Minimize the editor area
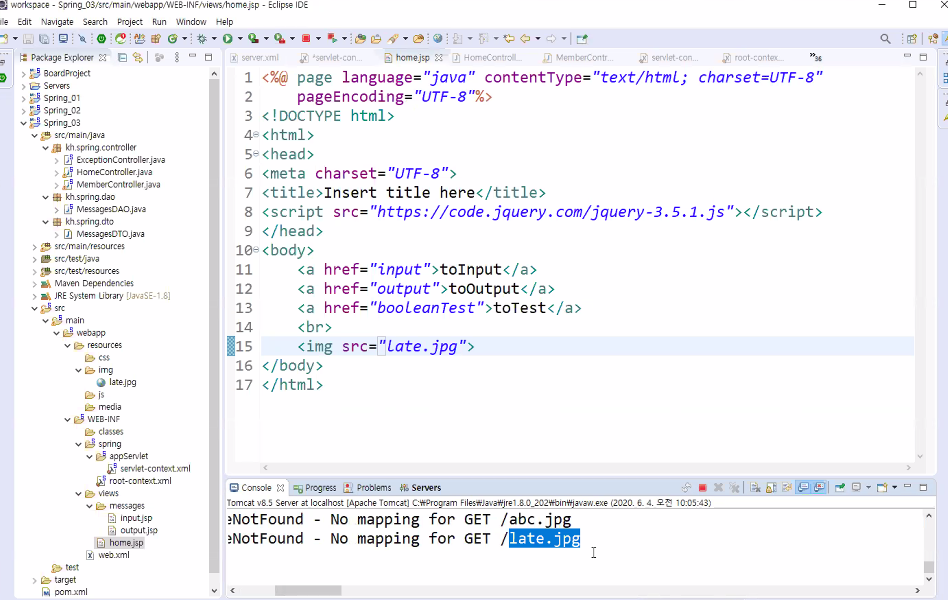The image size is (948, 600). pyautogui.click(x=907, y=56)
